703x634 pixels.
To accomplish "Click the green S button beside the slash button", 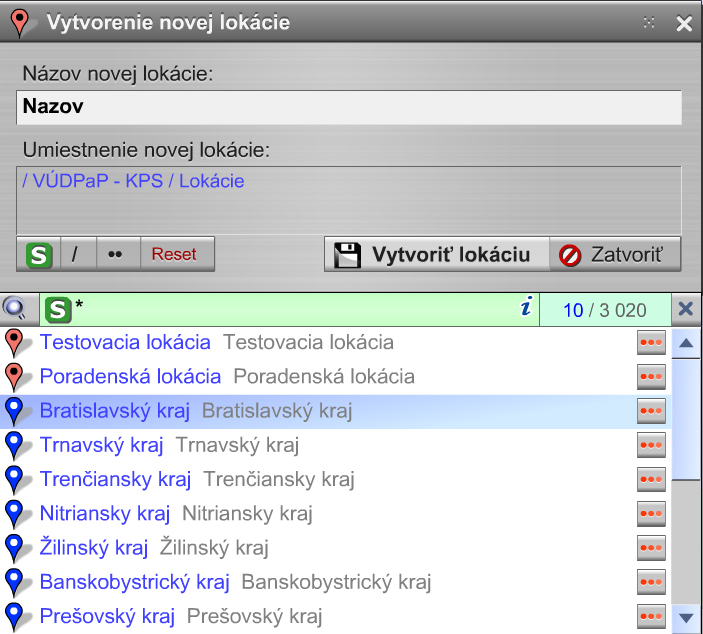I will pos(39,254).
